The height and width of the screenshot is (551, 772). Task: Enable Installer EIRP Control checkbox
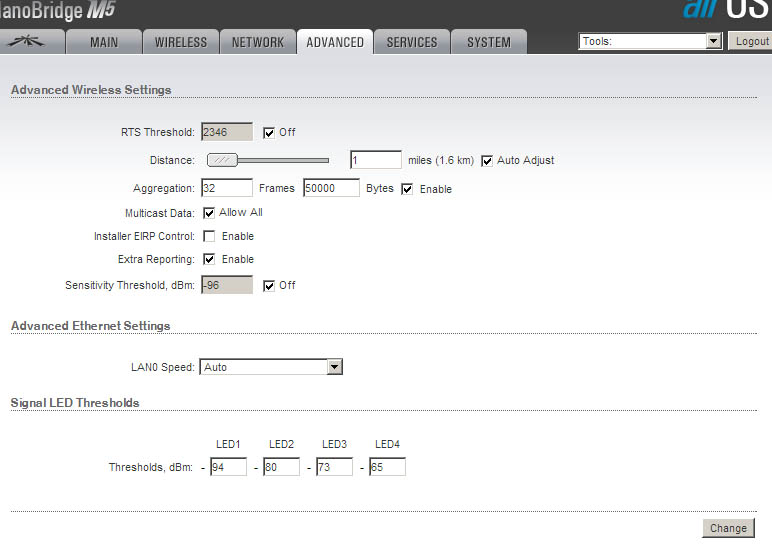coord(209,236)
